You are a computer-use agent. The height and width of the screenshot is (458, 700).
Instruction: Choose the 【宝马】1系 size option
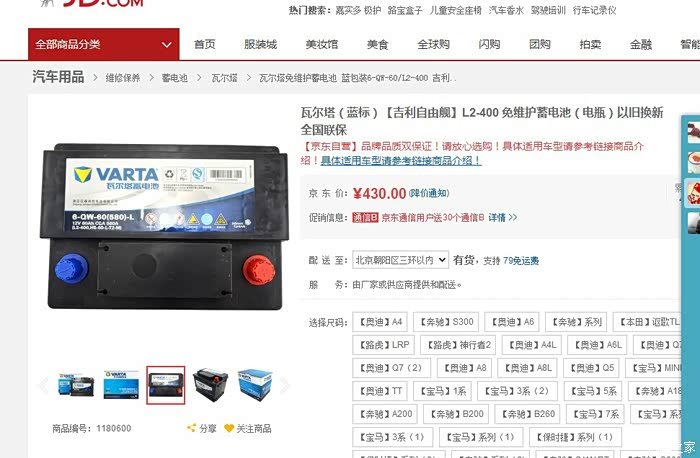442,391
